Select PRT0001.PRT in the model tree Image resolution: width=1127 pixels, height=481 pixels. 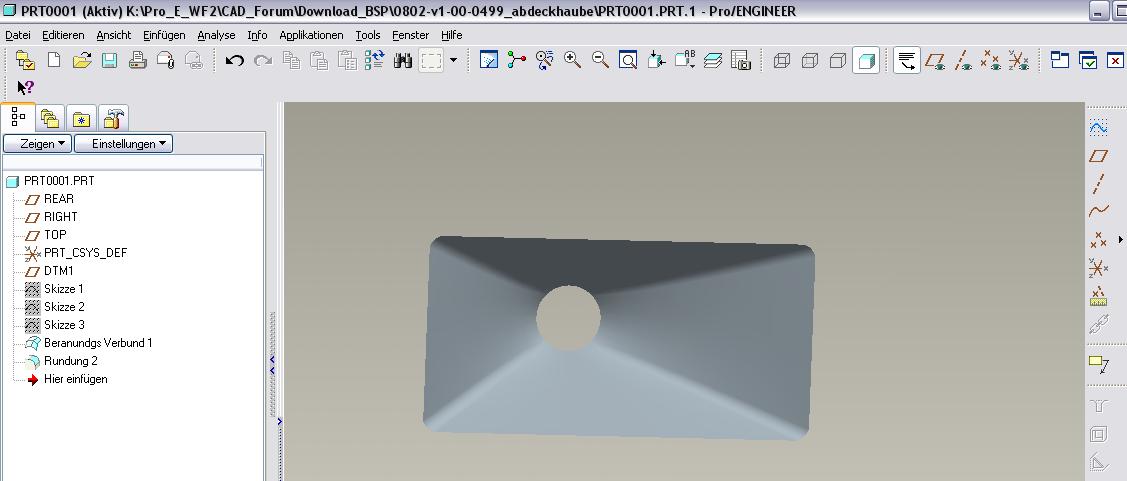coord(59,180)
